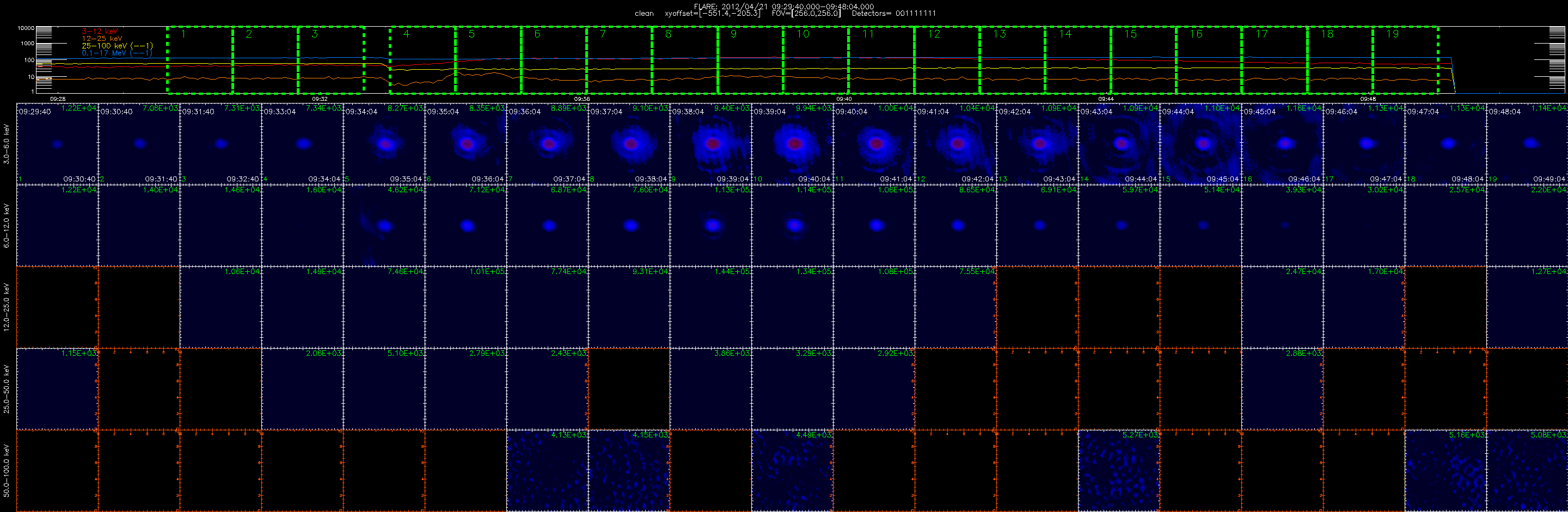Image resolution: width=1568 pixels, height=512 pixels.
Task: Pick interval 18 in the light curve plot
Action: pos(1340,60)
